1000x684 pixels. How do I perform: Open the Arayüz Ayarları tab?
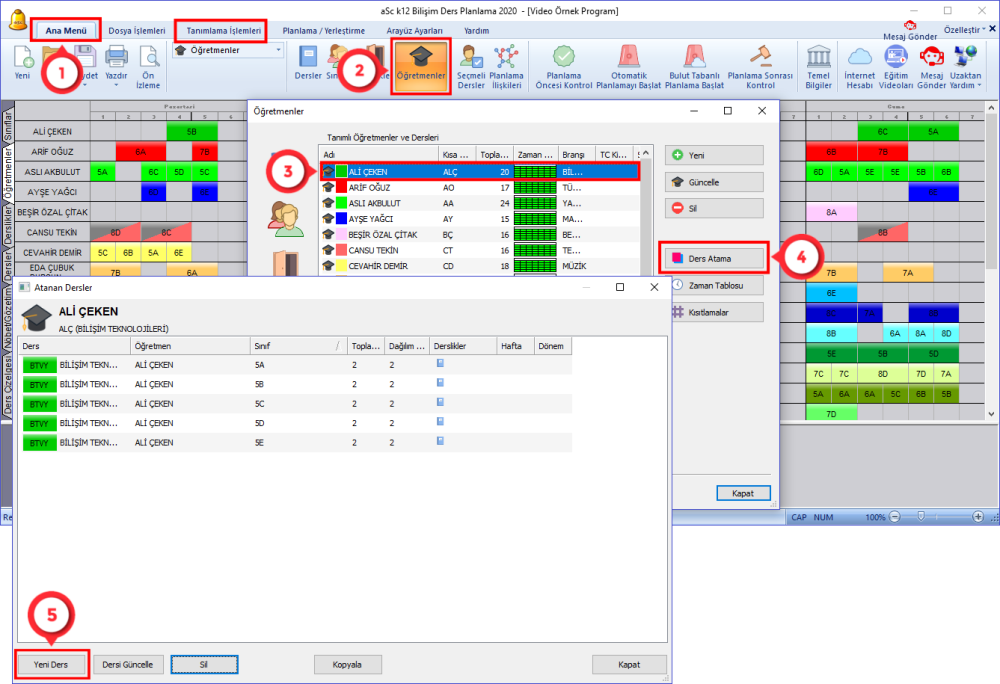click(x=415, y=30)
